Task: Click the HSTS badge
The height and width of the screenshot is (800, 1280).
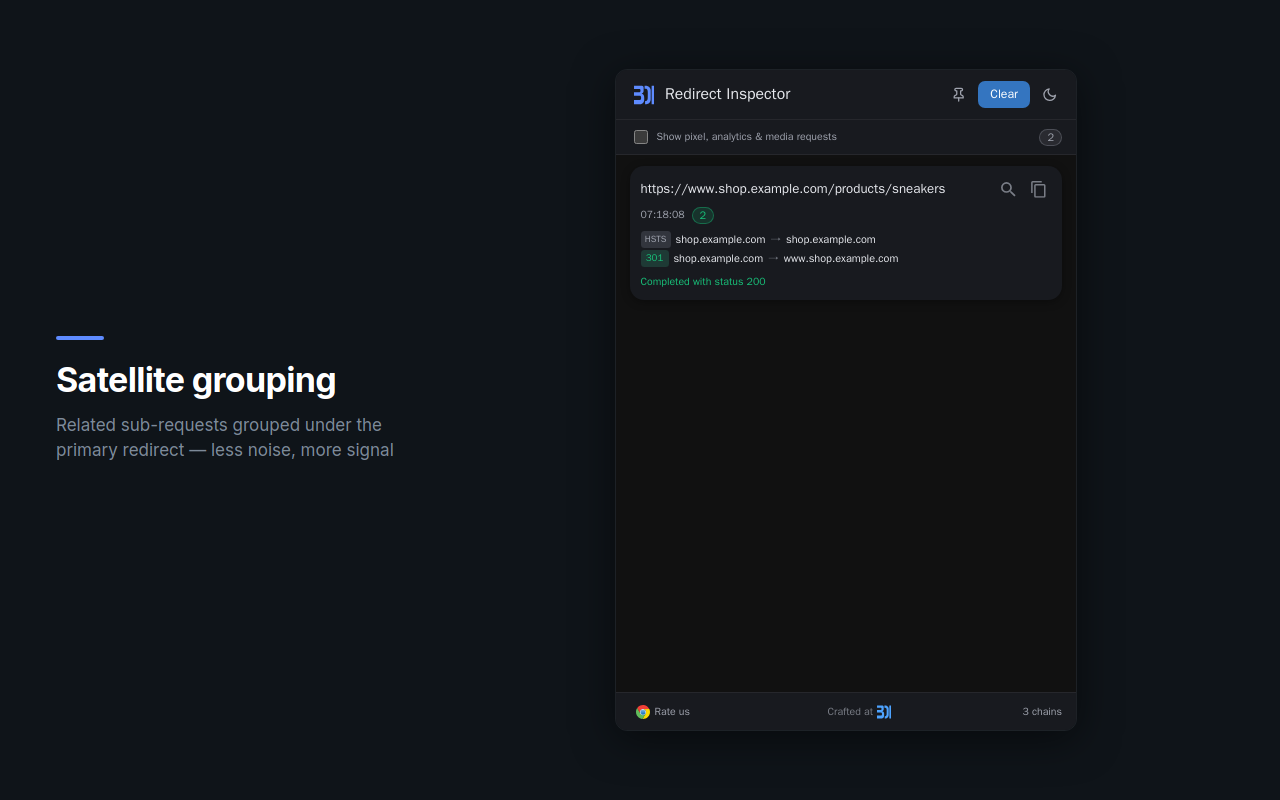Action: 655,239
